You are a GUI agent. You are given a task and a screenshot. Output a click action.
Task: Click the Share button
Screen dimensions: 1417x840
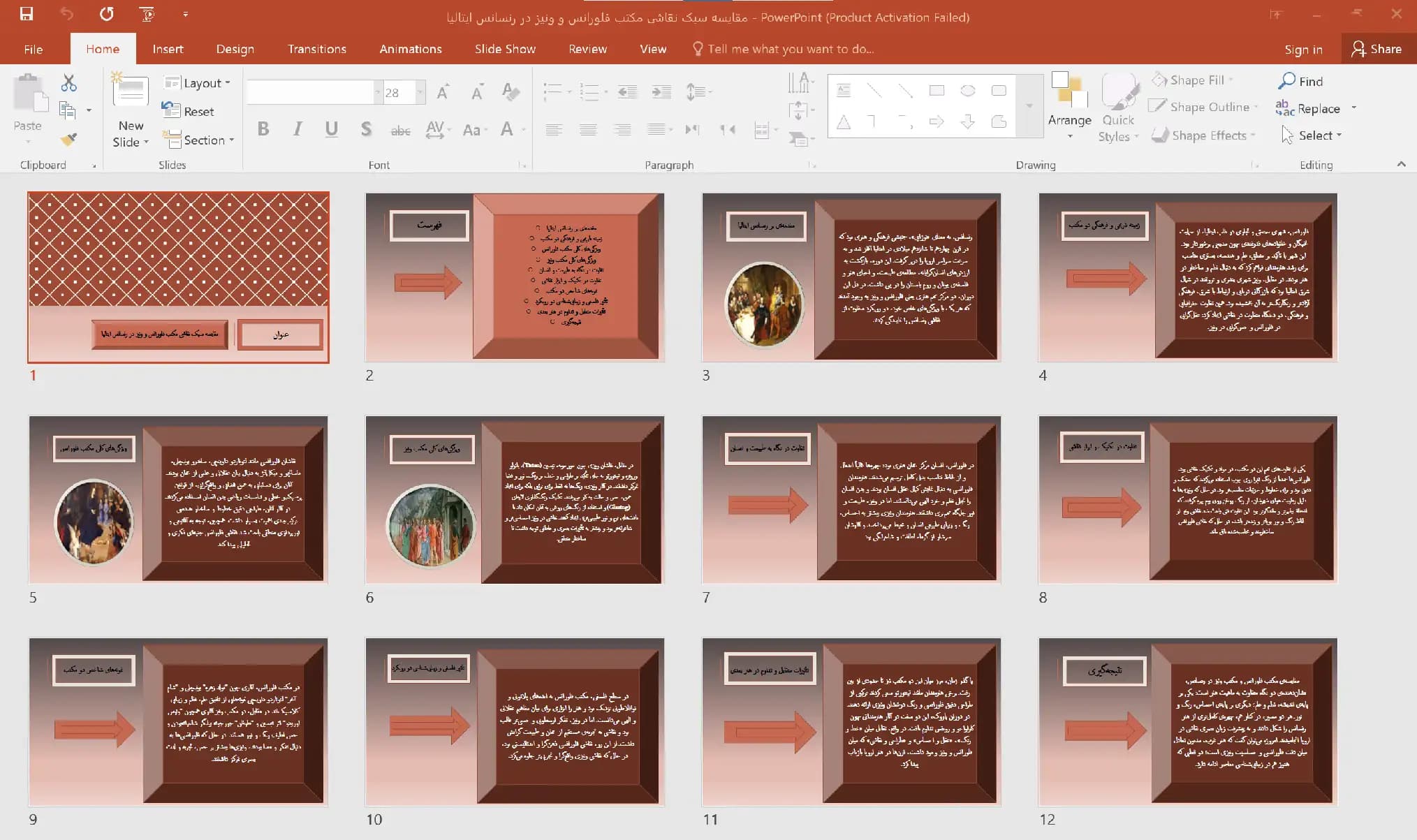1376,49
